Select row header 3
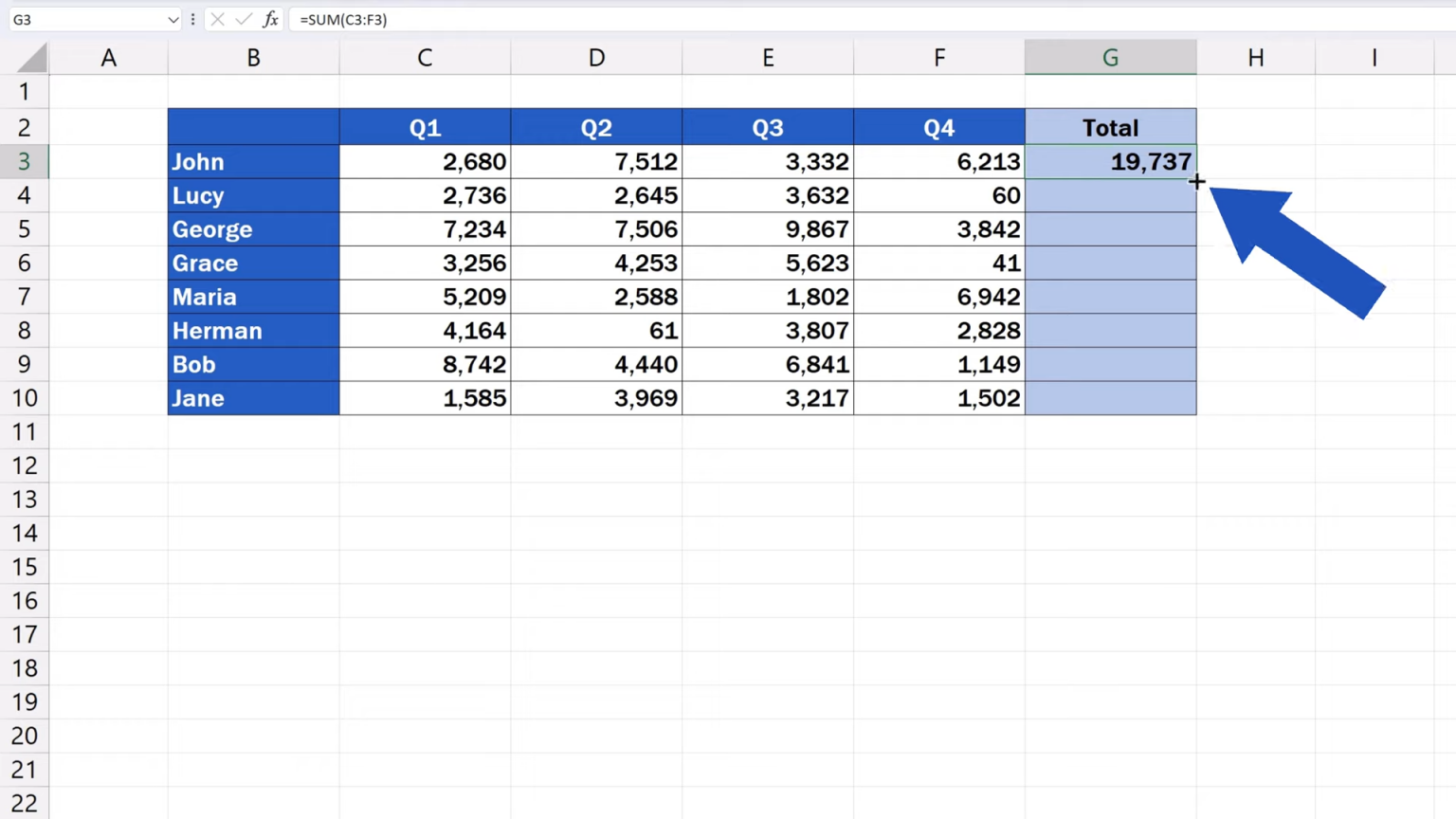This screenshot has width=1456, height=819. point(24,161)
